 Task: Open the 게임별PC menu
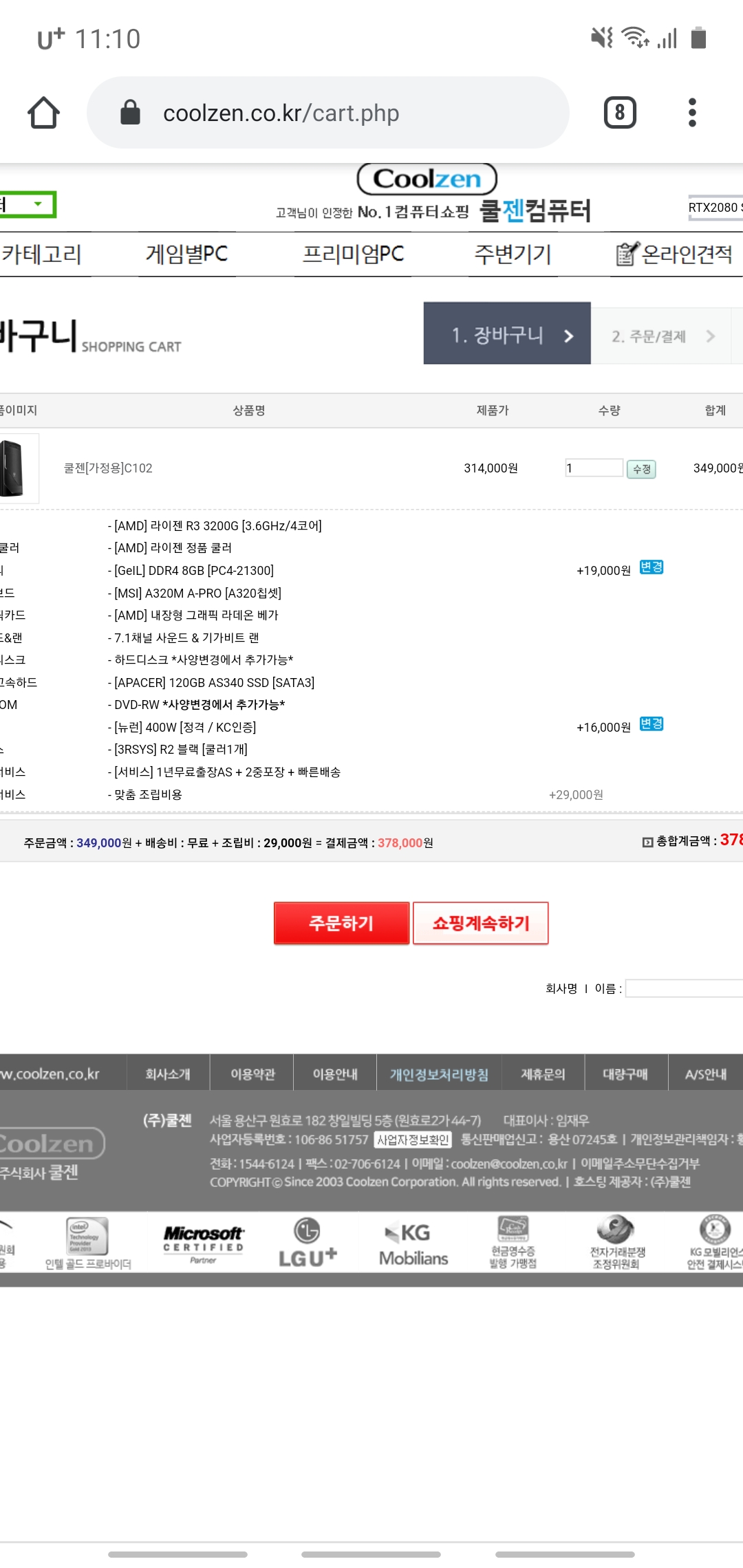pyautogui.click(x=186, y=254)
